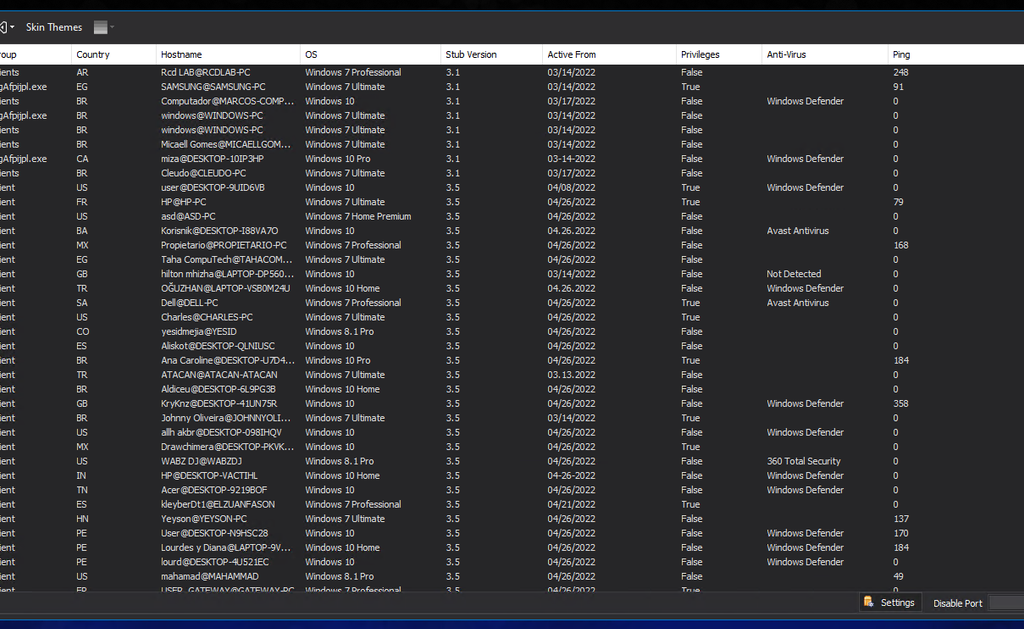Click the Disable Port button
This screenshot has height=629, width=1024.
coord(957,603)
